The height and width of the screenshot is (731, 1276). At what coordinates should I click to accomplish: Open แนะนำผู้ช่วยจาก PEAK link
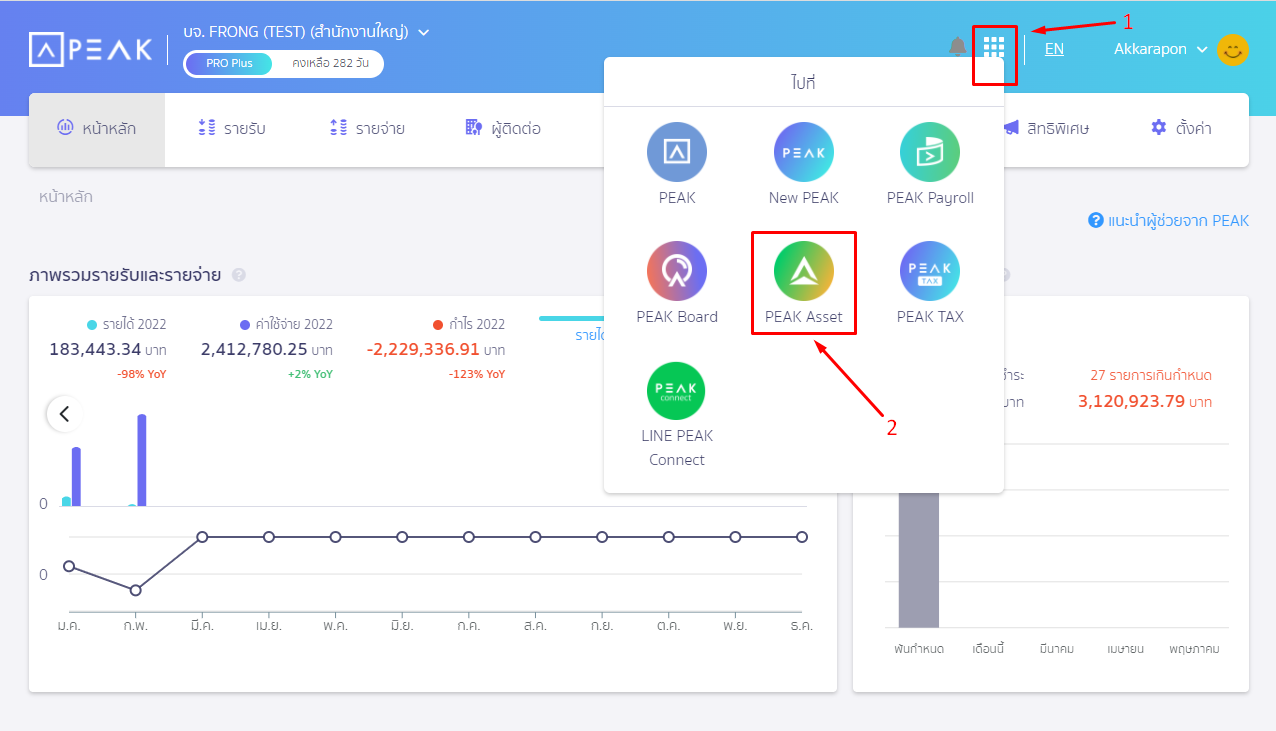(x=1178, y=220)
